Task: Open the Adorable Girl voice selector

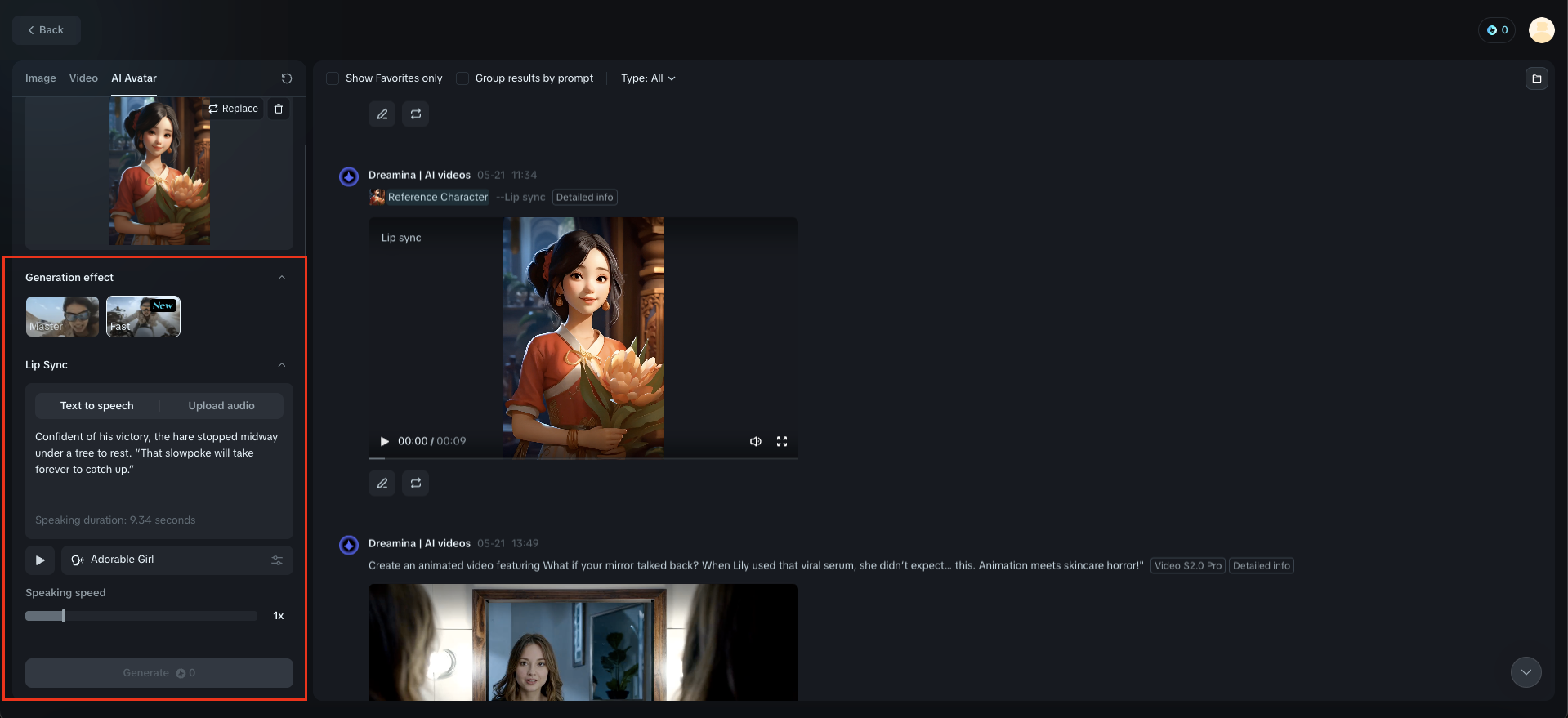Action: [177, 560]
